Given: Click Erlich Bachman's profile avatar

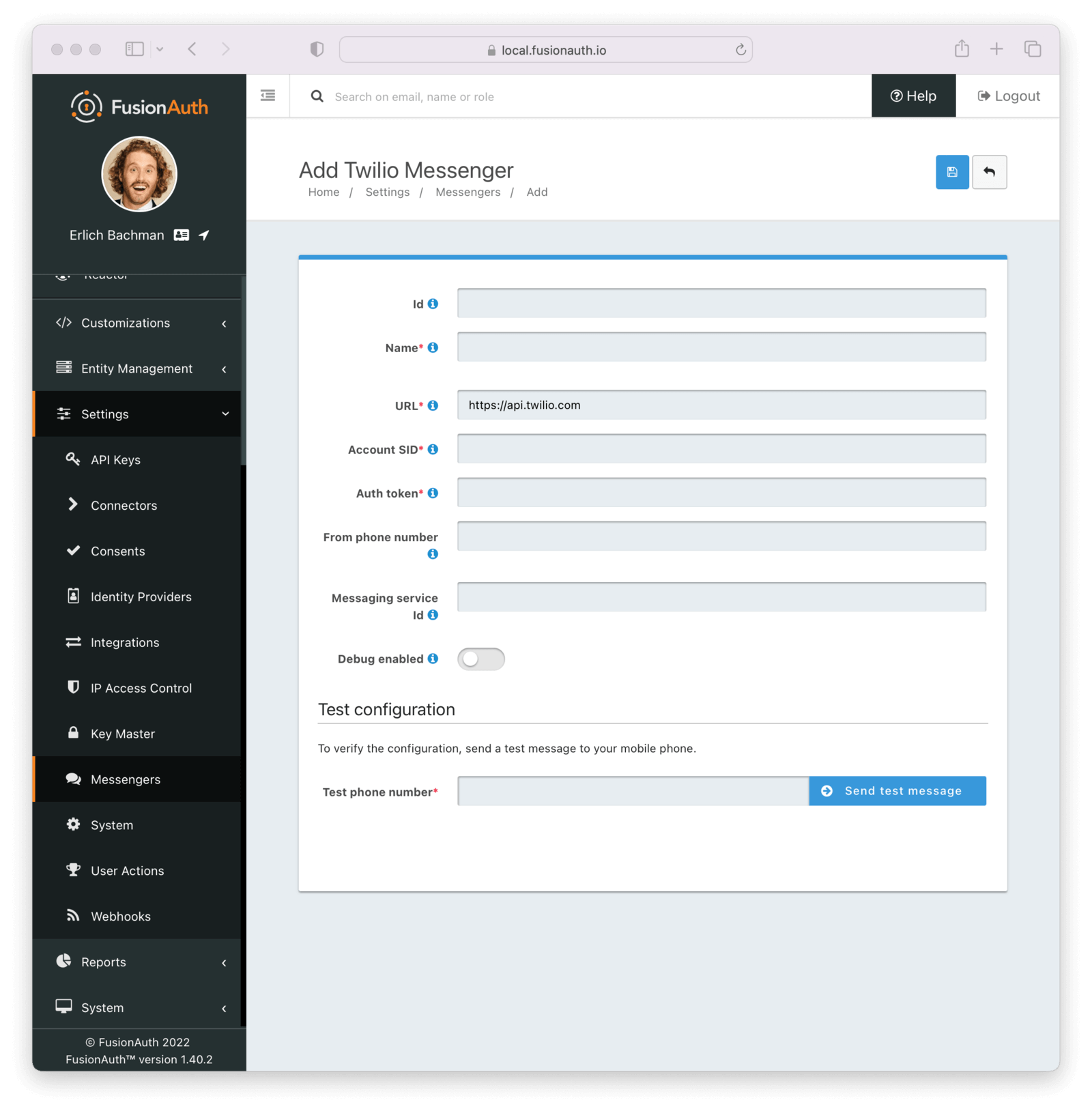Looking at the screenshot, I should click(x=139, y=174).
